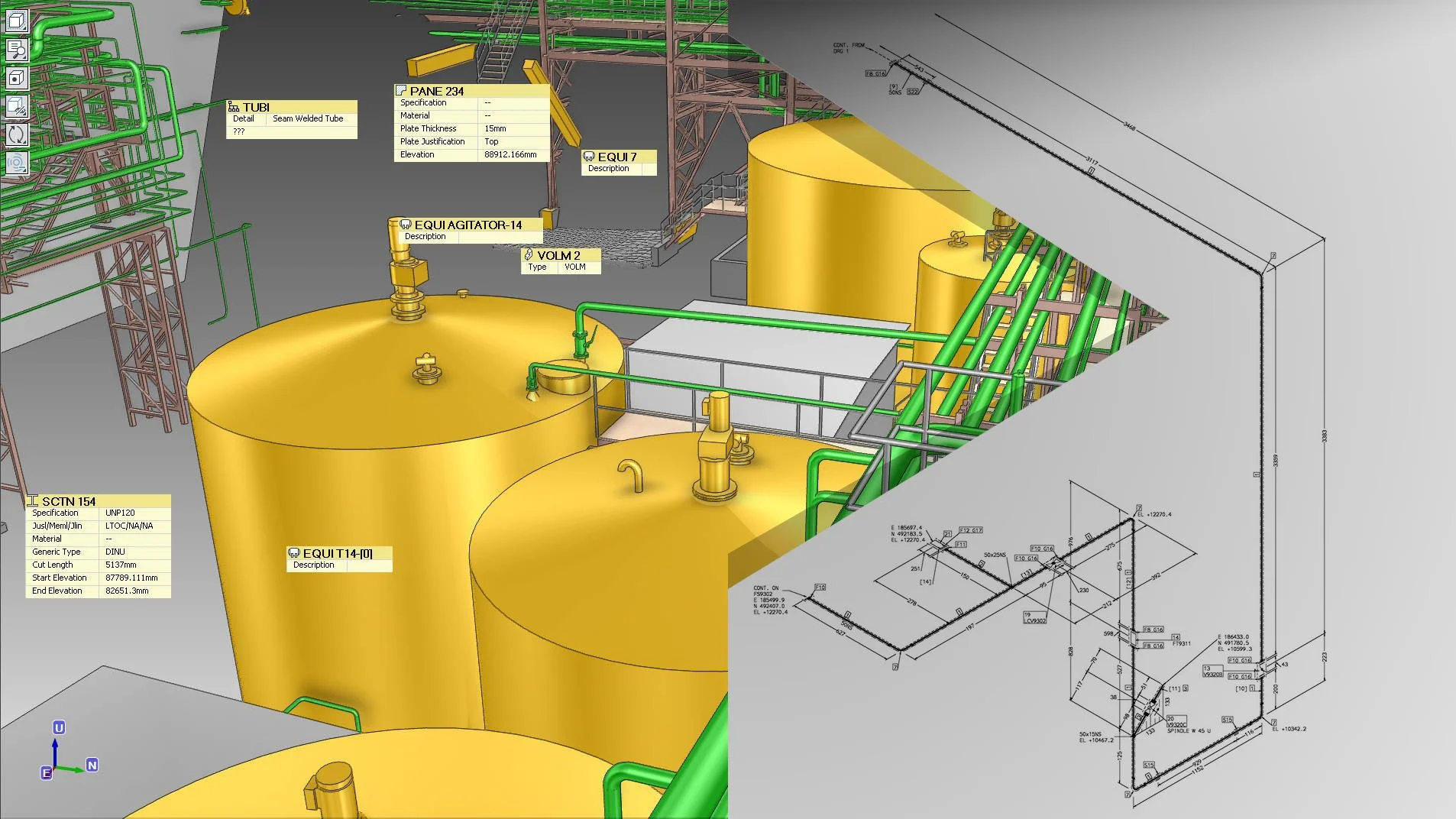Click the section icon on the SCTN 154 panel
The width and height of the screenshot is (1456, 819).
click(32, 502)
